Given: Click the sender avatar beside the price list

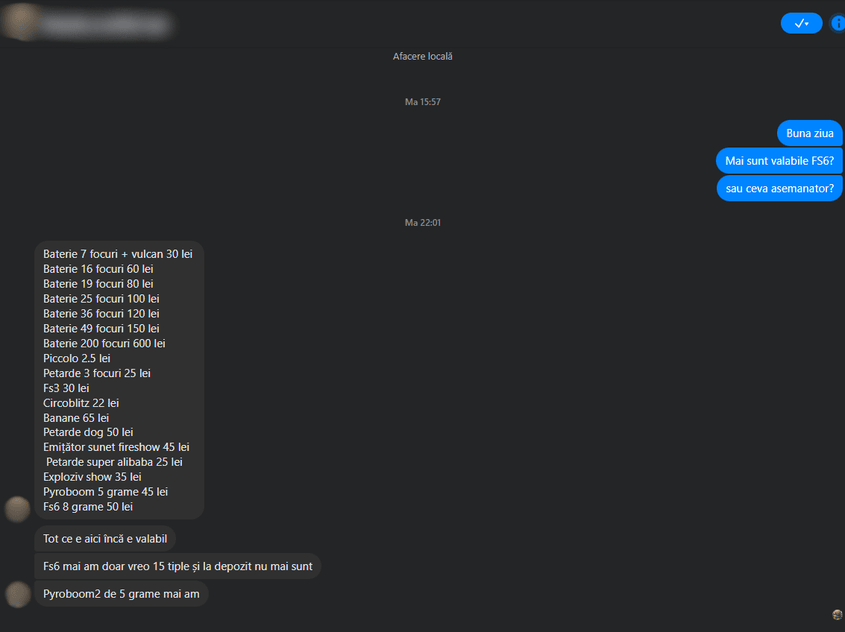Looking at the screenshot, I should (18, 509).
